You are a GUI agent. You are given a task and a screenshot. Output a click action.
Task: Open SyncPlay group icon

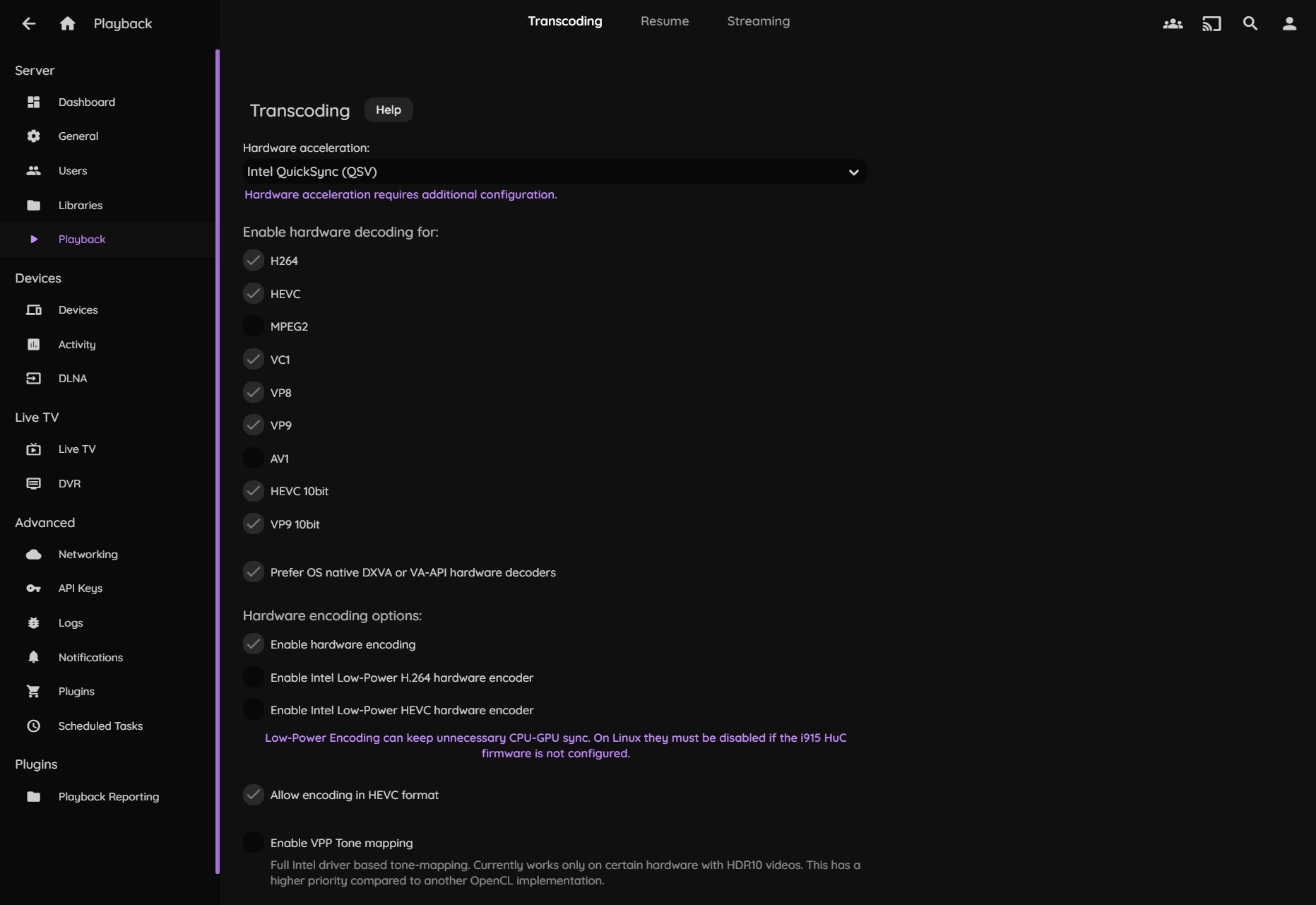pyautogui.click(x=1173, y=23)
